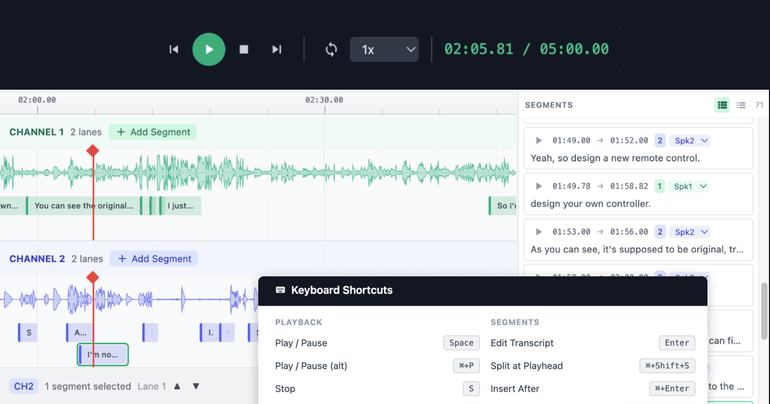Click the segment count 71 in Segments header

point(759,105)
